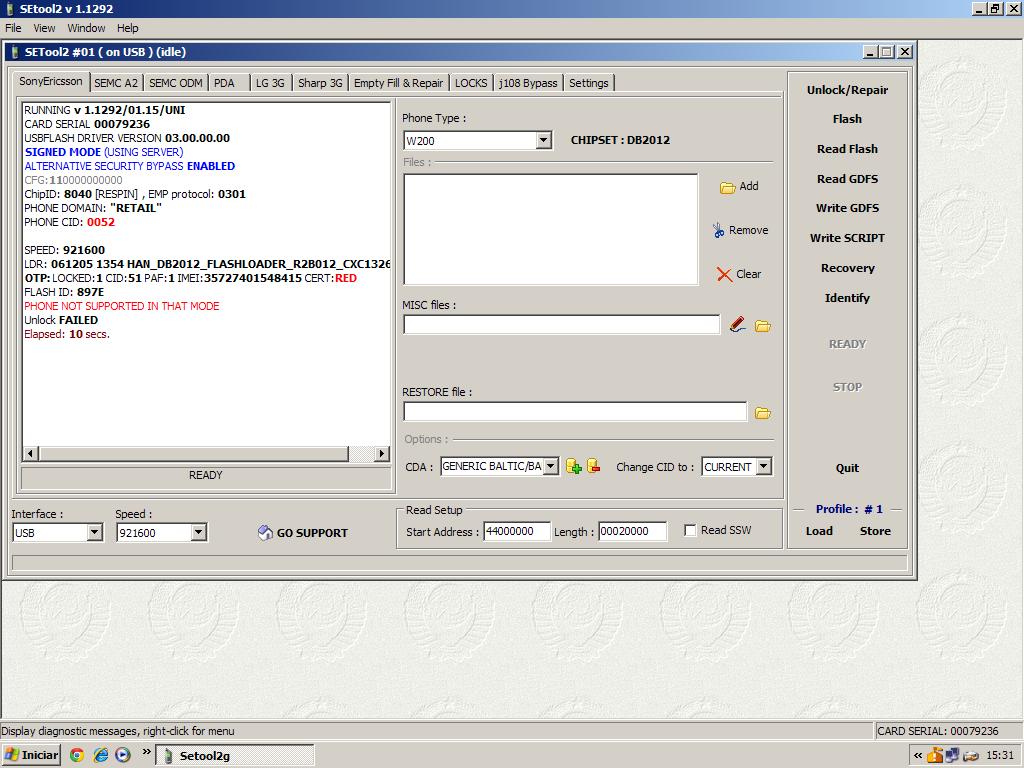Click the Flash button
This screenshot has width=1024, height=768.
coord(847,119)
